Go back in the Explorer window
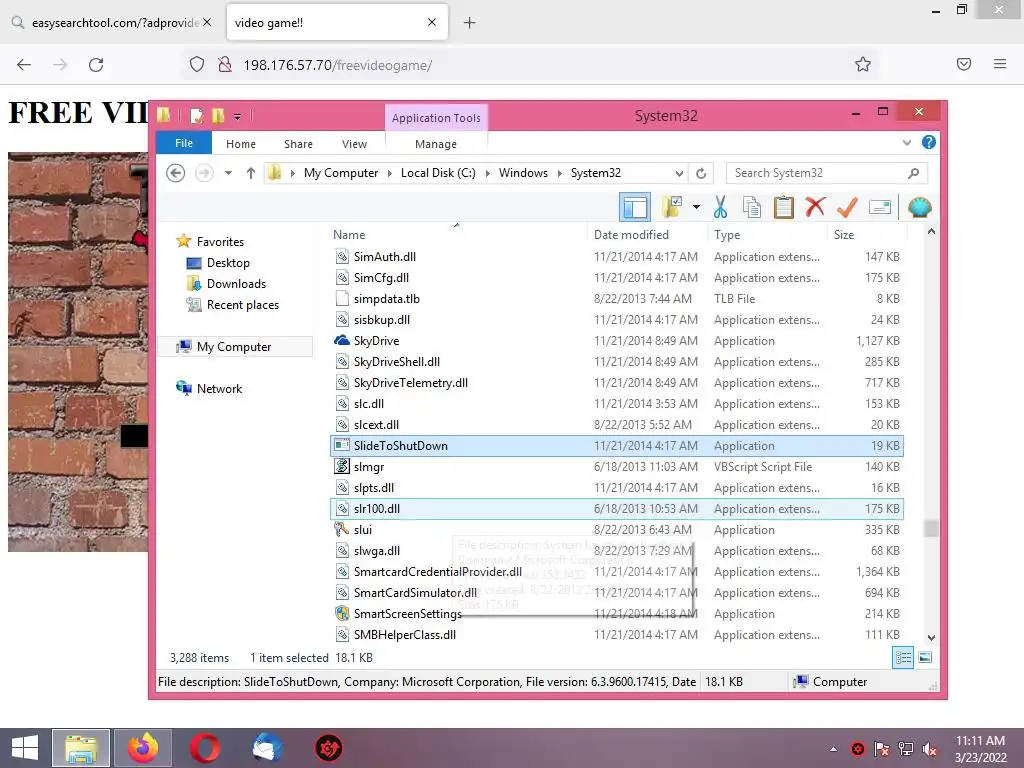 [x=175, y=173]
